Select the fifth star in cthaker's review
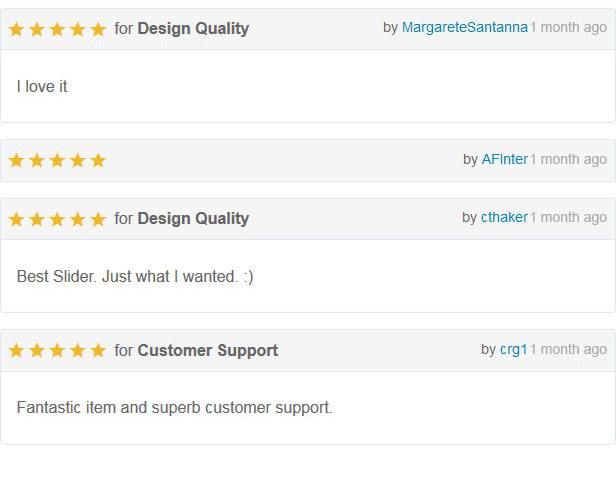The height and width of the screenshot is (489, 616). (x=98, y=219)
